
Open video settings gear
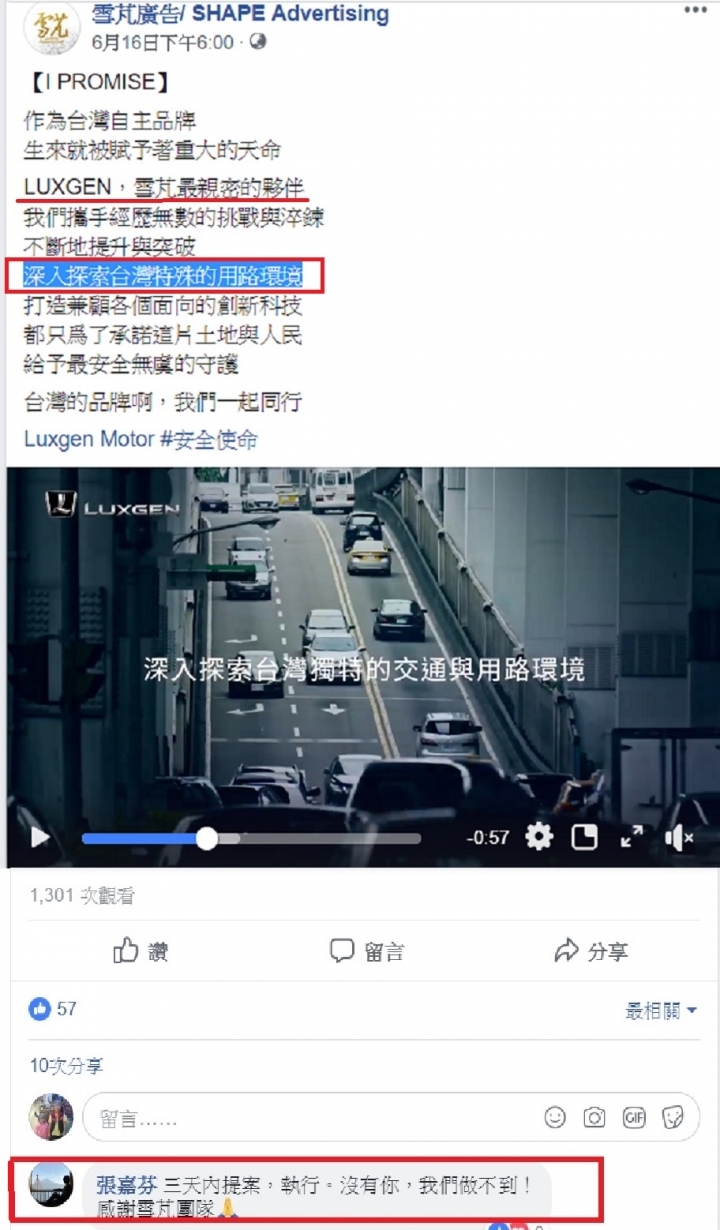539,837
